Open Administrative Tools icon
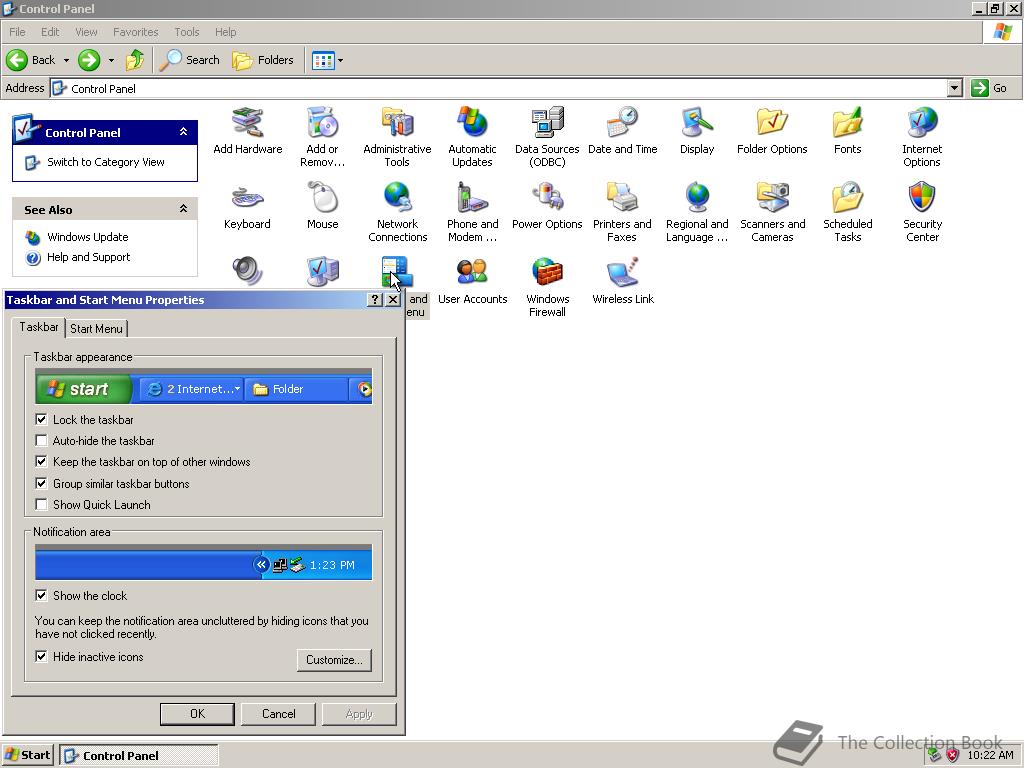The height and width of the screenshot is (768, 1024). point(398,123)
